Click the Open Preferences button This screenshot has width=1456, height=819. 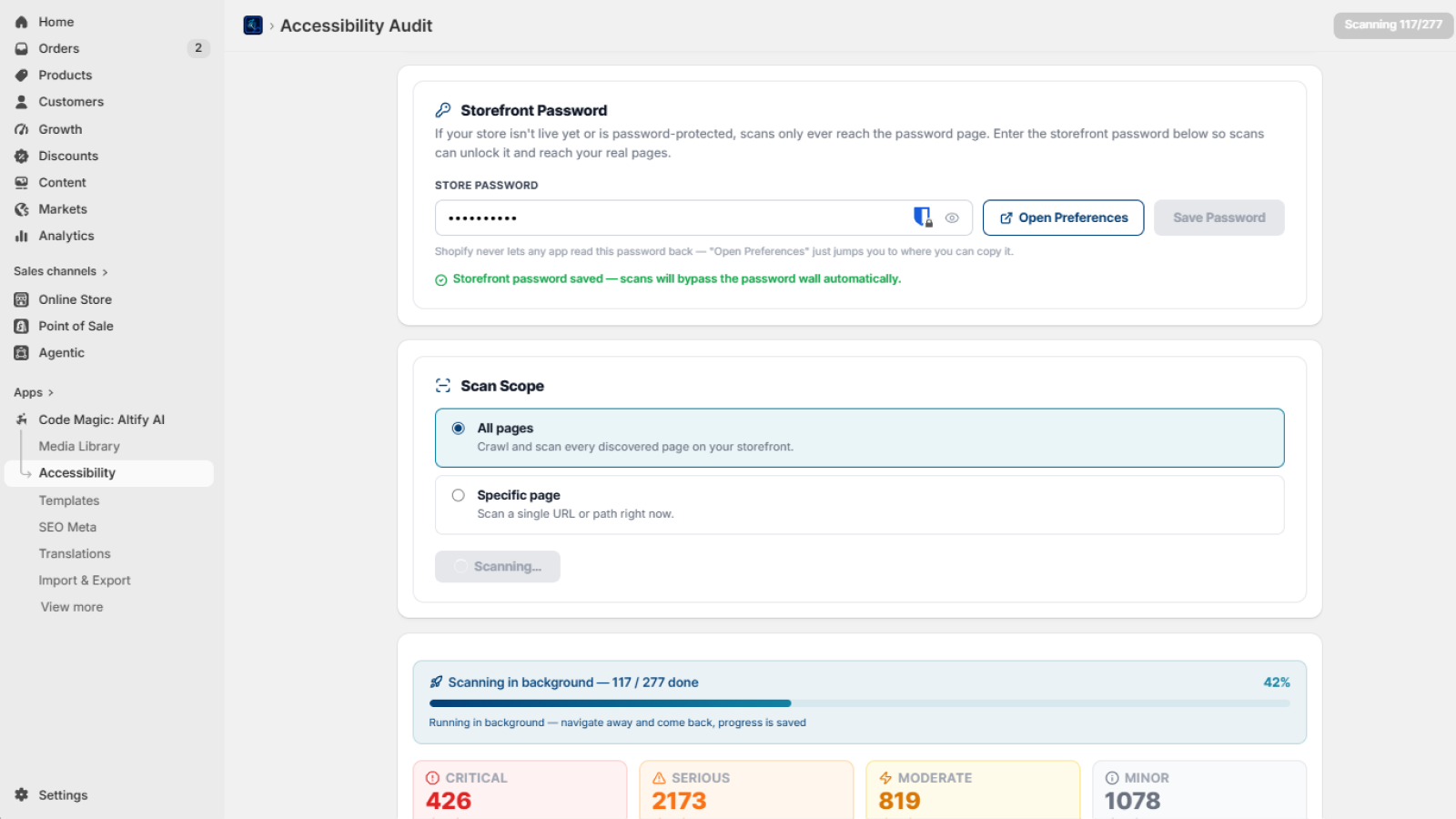(1063, 217)
